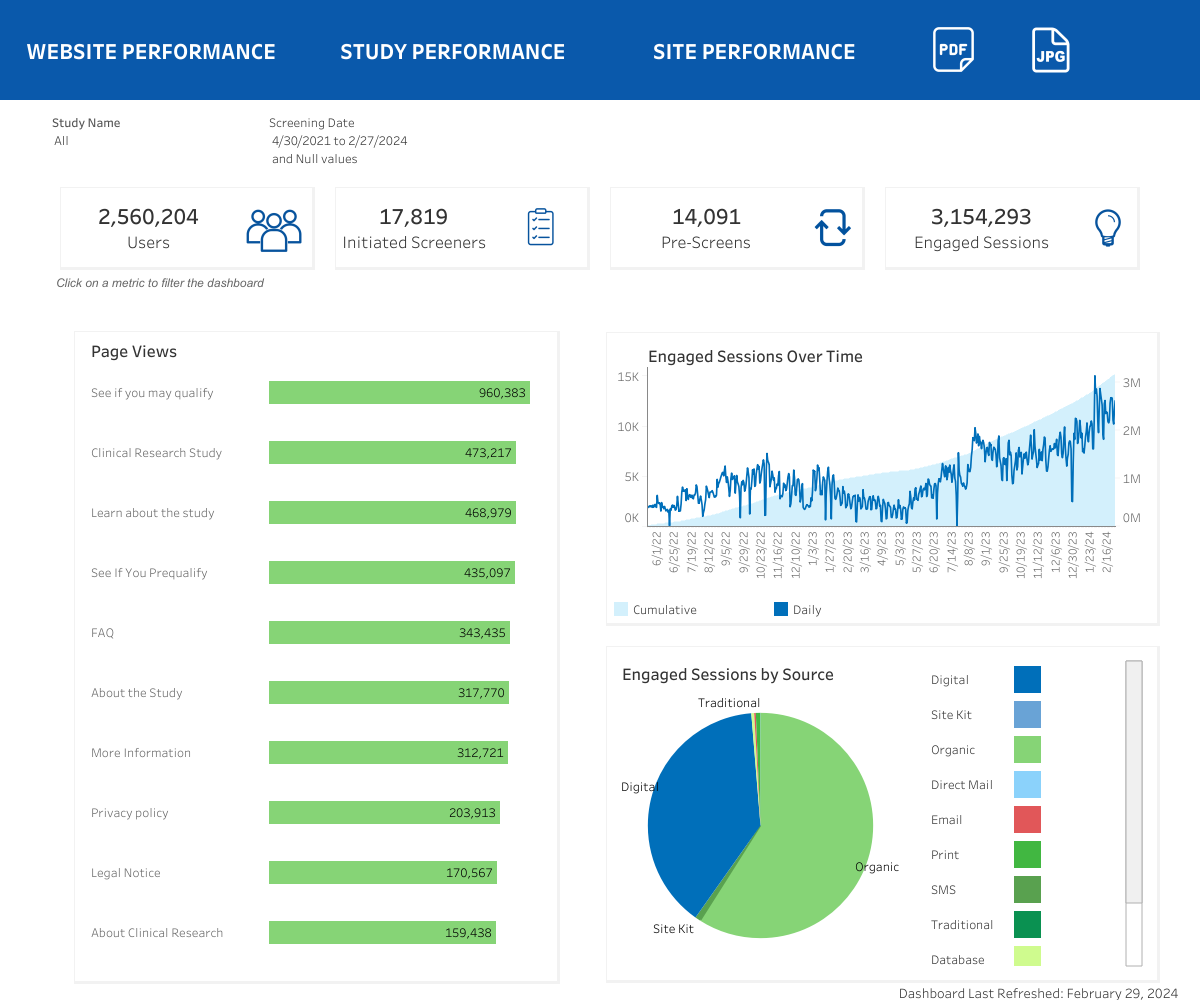The image size is (1200, 1000).
Task: Open the Website Performance tab
Action: 151,52
